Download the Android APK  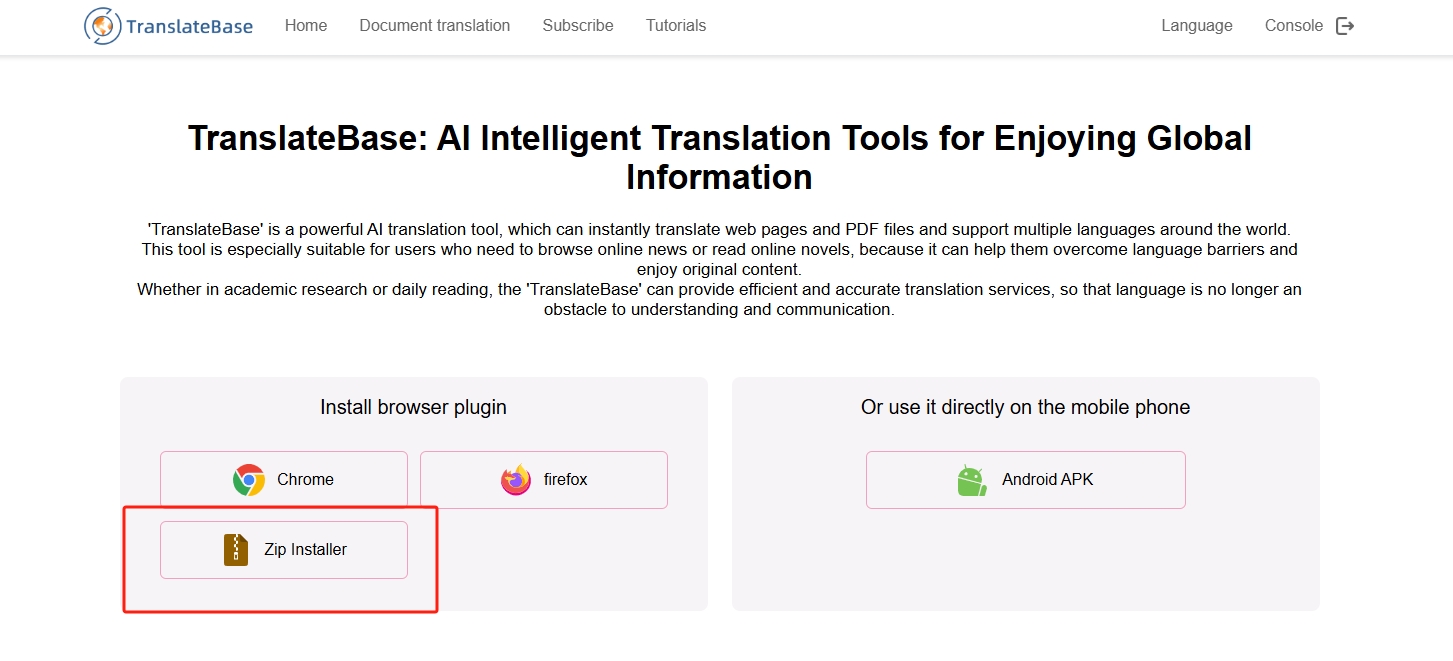coord(1026,480)
